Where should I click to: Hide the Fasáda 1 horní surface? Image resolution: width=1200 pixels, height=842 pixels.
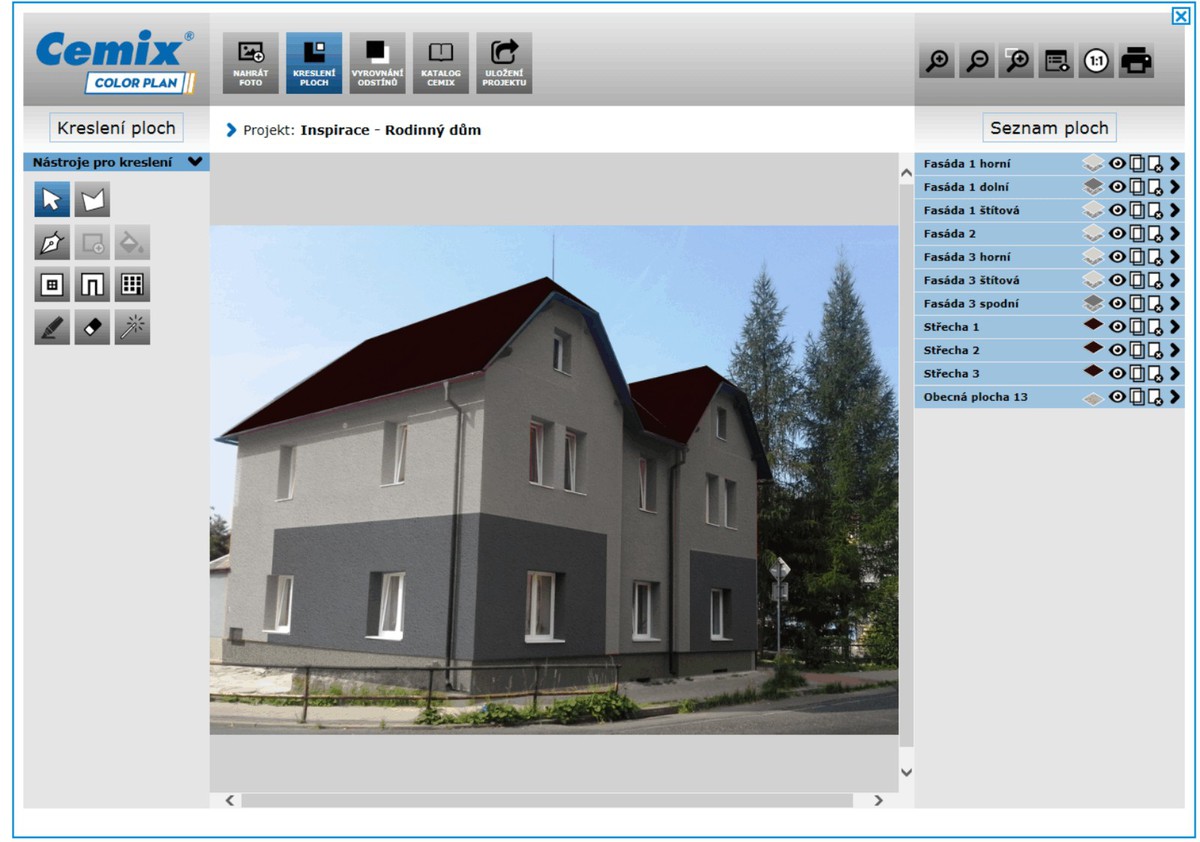1118,163
